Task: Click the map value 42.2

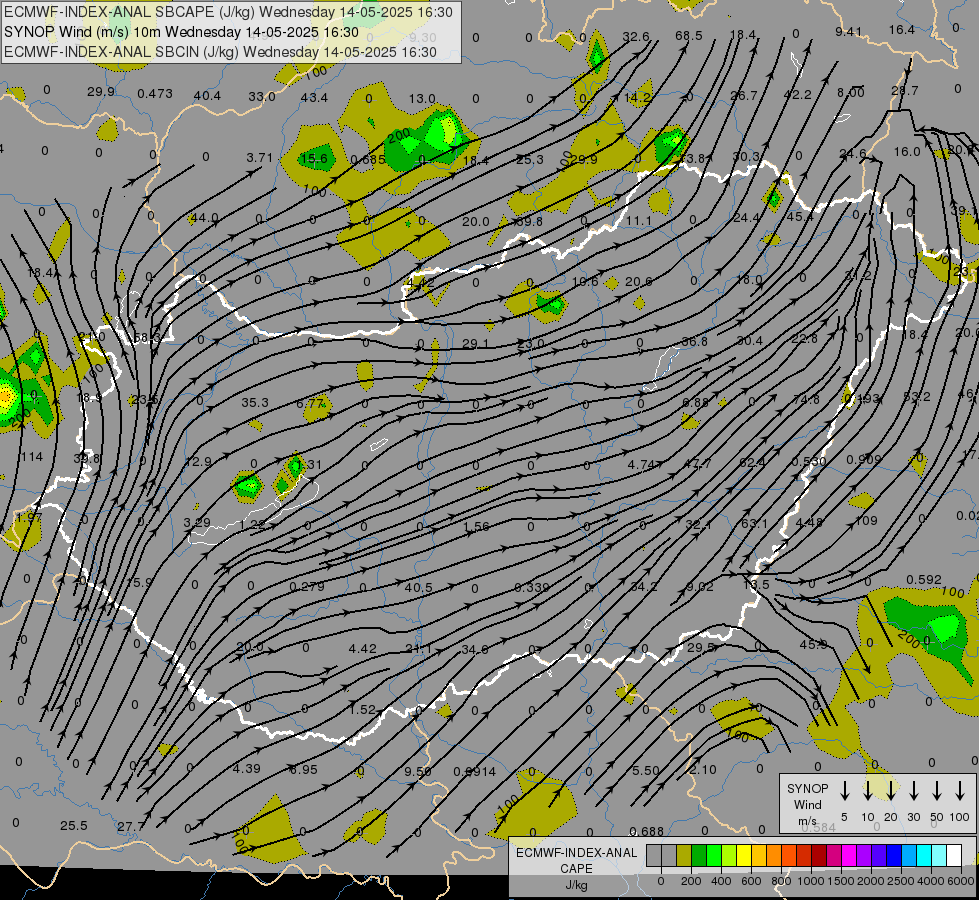Action: 797,94
